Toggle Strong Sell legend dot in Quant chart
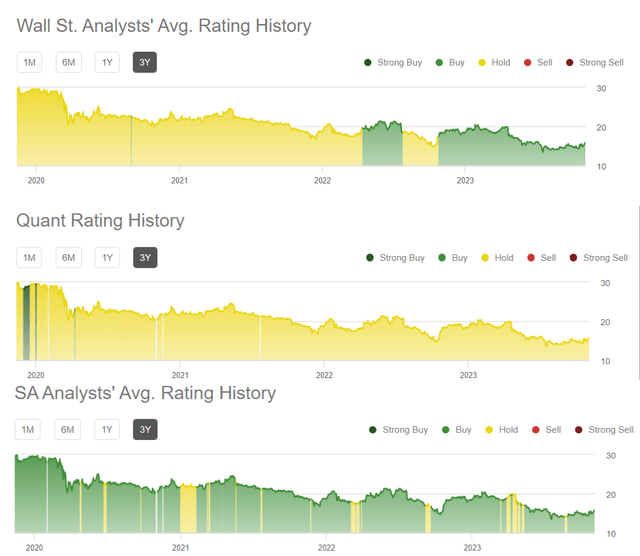The image size is (640, 556). [x=574, y=258]
